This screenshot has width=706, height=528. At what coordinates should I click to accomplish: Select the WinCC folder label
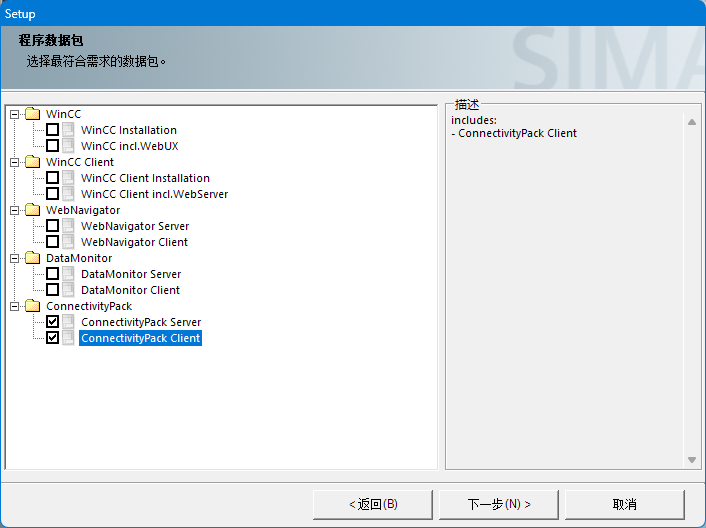click(63, 114)
